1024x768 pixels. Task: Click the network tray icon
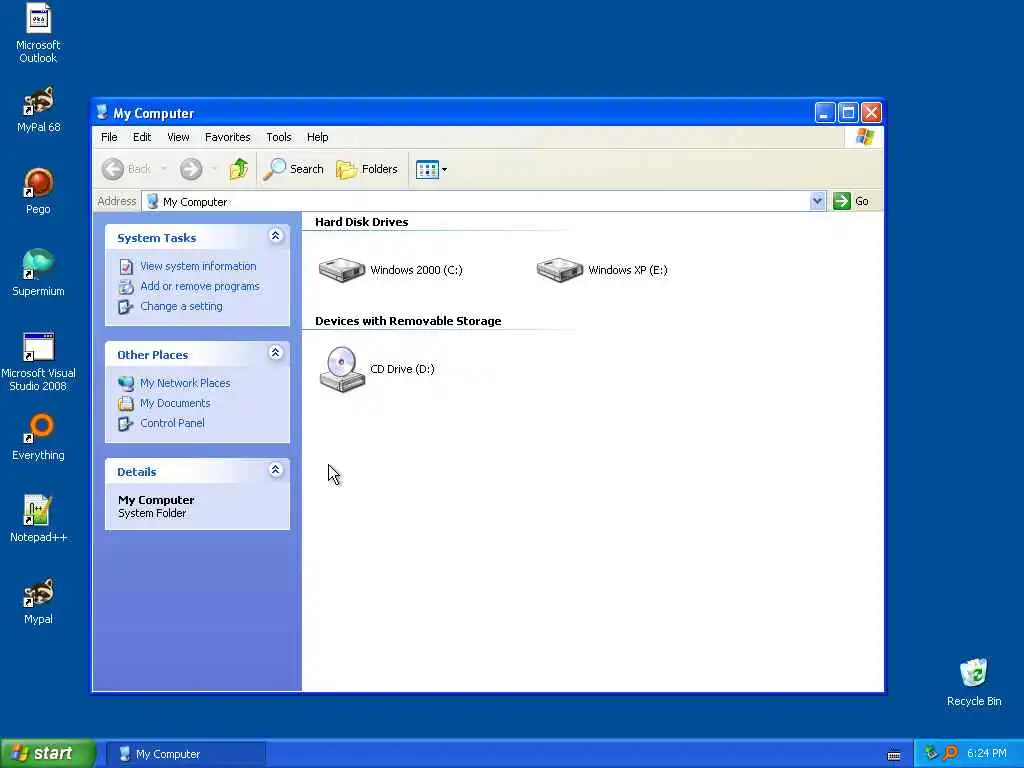click(931, 754)
